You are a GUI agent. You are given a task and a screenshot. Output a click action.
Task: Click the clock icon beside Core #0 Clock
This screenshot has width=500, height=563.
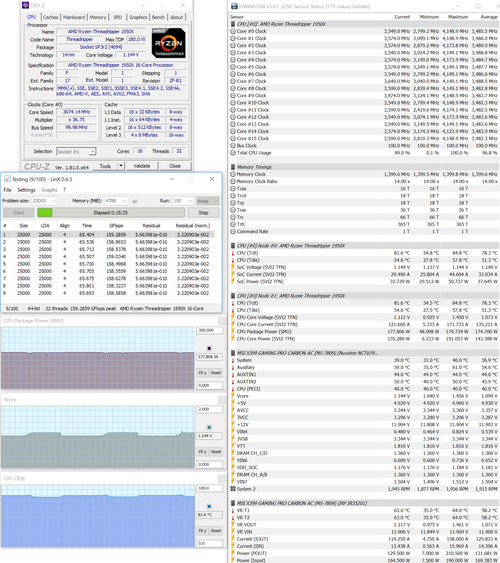point(233,31)
